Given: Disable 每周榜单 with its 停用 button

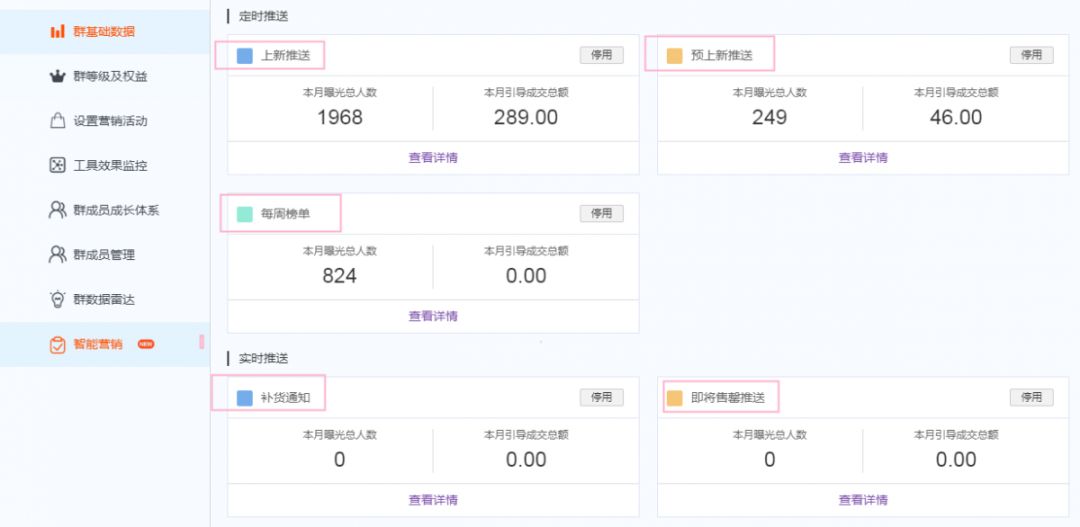Looking at the screenshot, I should [x=601, y=213].
